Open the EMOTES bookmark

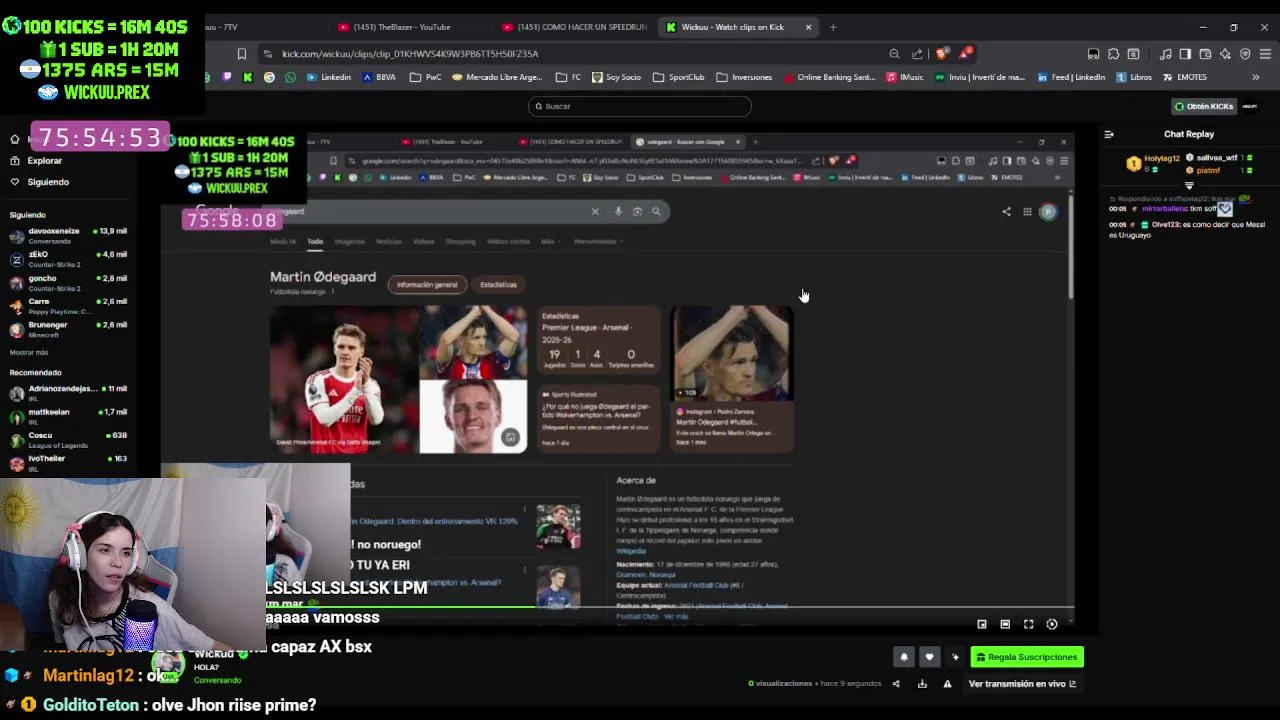pos(1185,77)
